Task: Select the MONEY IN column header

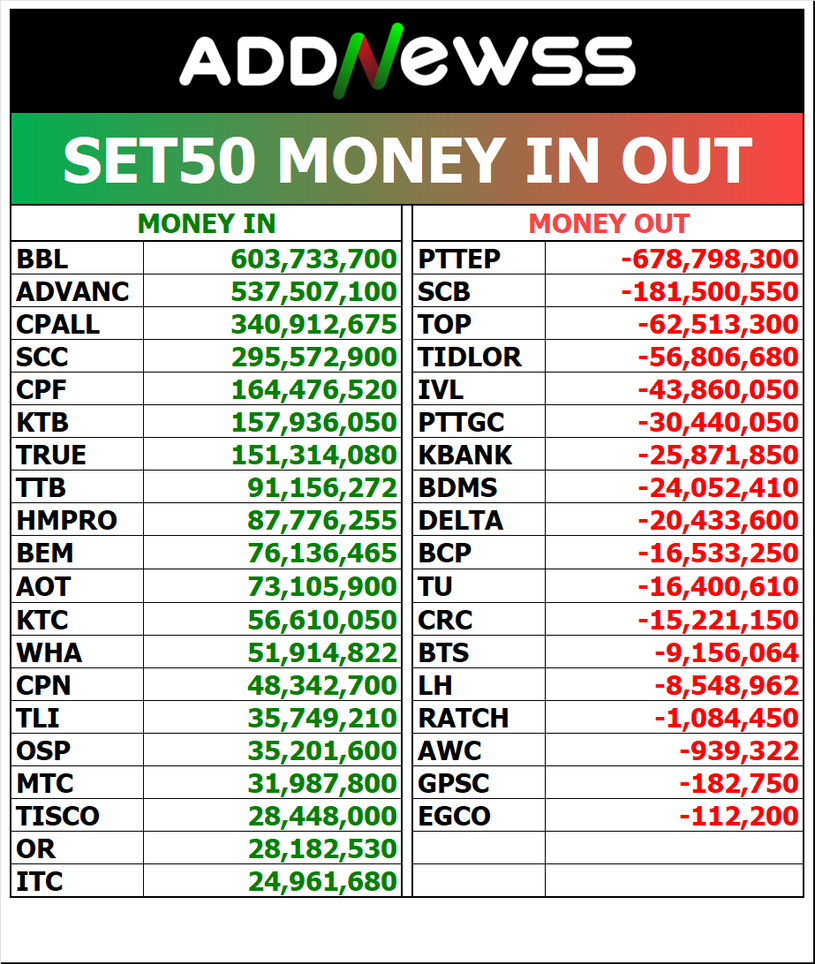Action: [x=206, y=224]
